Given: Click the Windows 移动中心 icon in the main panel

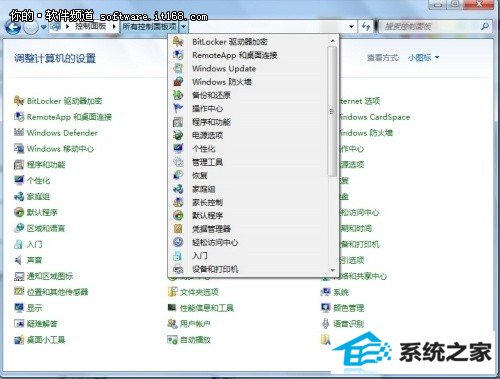Looking at the screenshot, I should (19, 148).
